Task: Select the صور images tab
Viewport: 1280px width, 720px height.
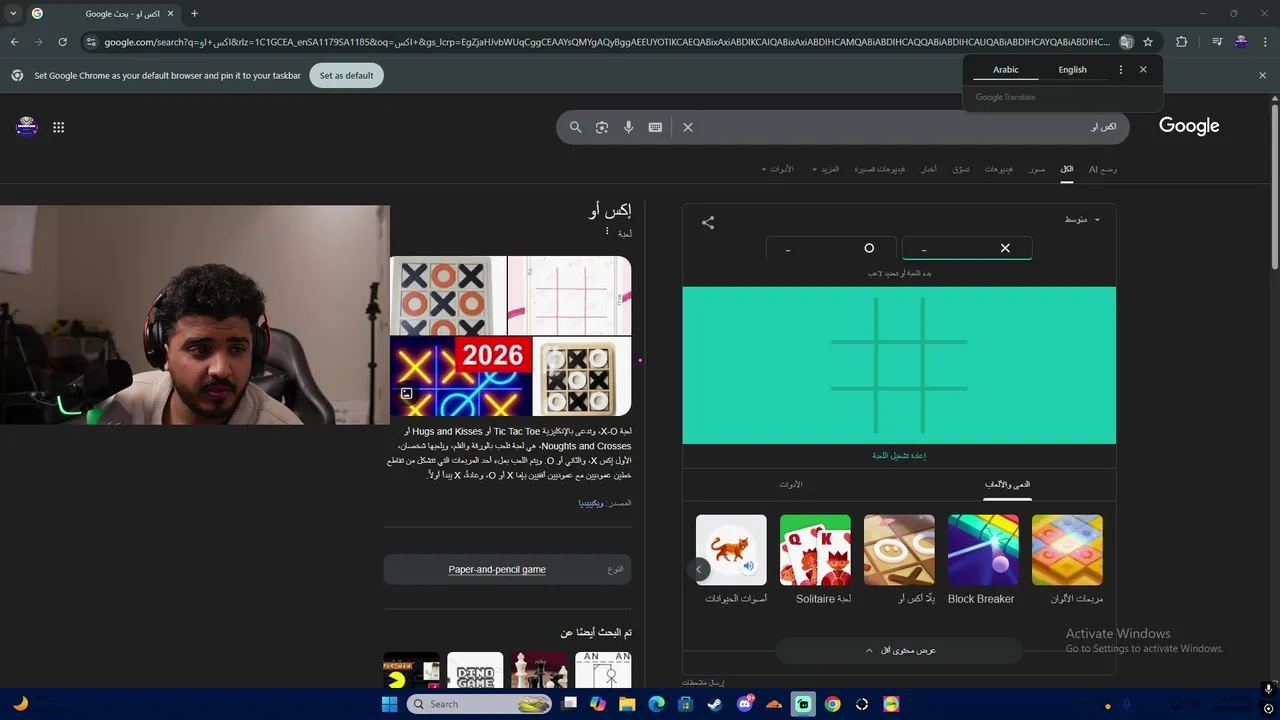Action: pyautogui.click(x=1037, y=169)
